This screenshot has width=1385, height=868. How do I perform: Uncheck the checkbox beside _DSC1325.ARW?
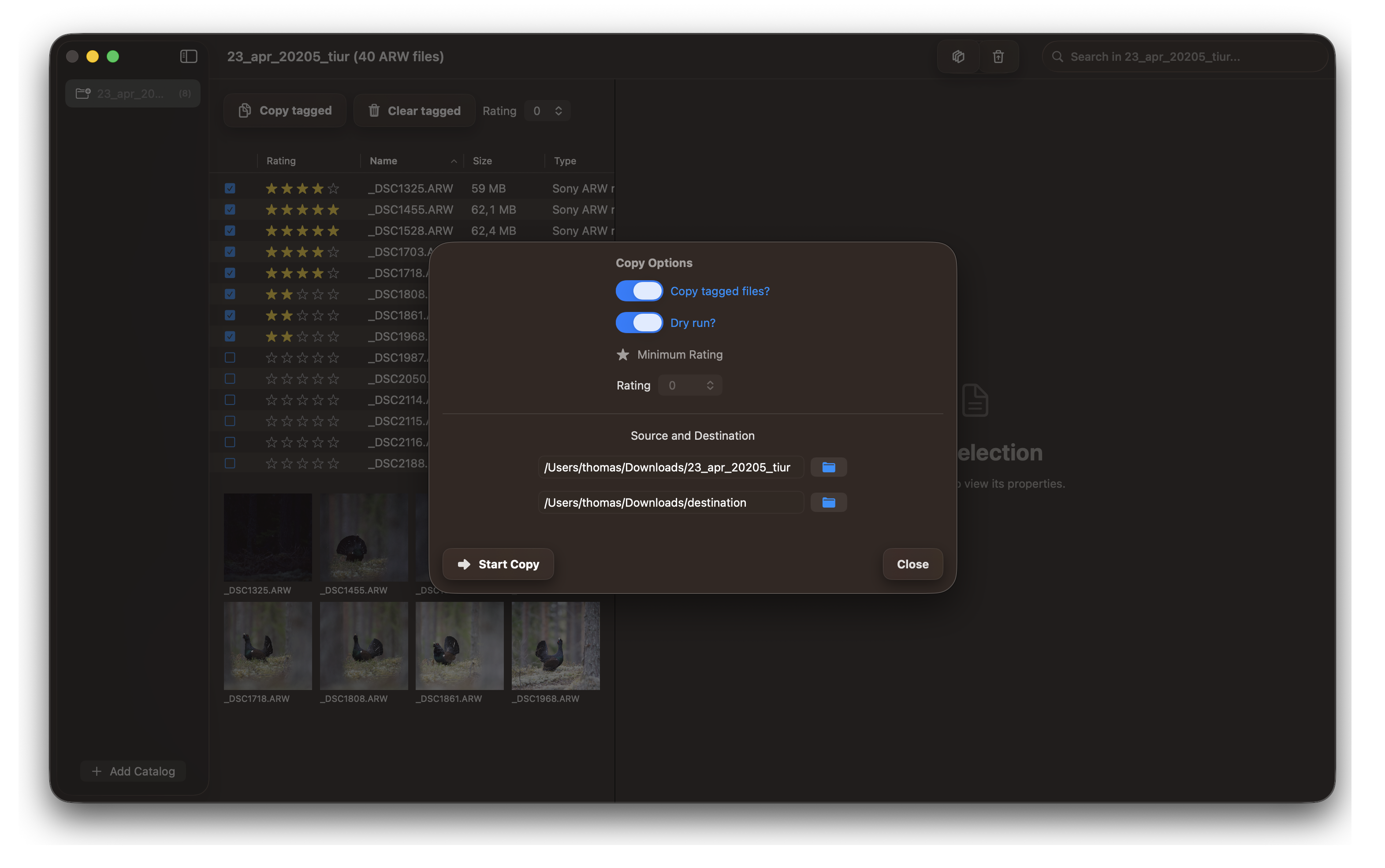tap(230, 188)
